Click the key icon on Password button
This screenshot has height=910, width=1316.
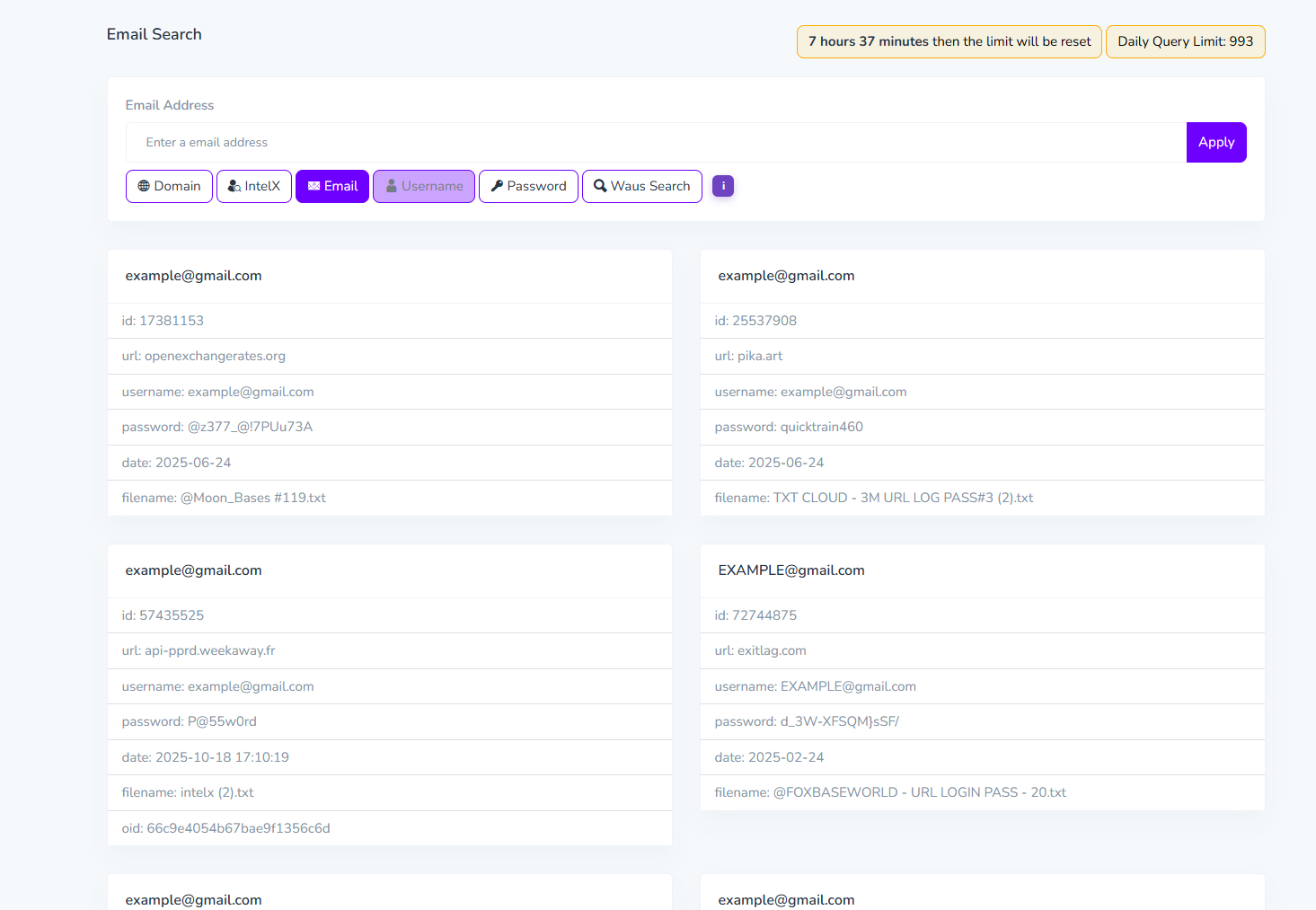[x=497, y=186]
